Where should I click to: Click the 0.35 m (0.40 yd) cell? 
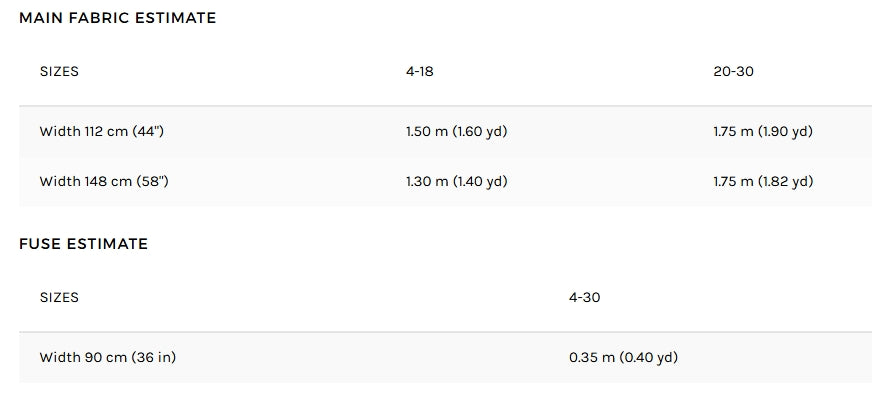(x=623, y=357)
